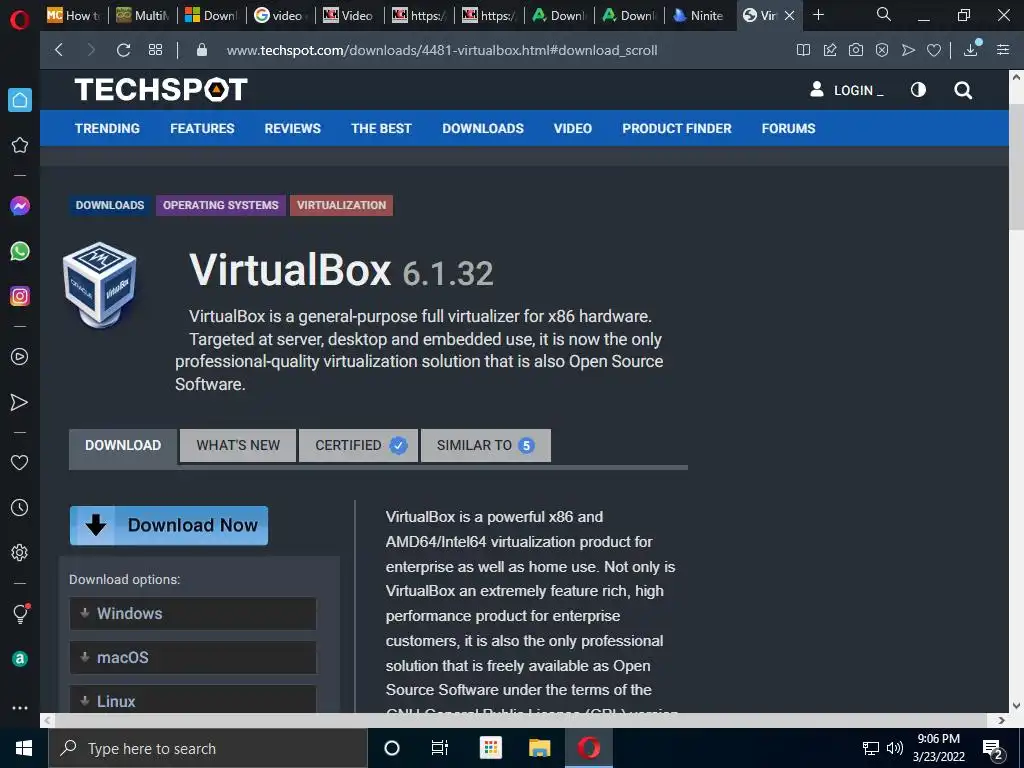Image resolution: width=1024 pixels, height=768 pixels.
Task: Click the address bar URL field
Action: (441, 50)
